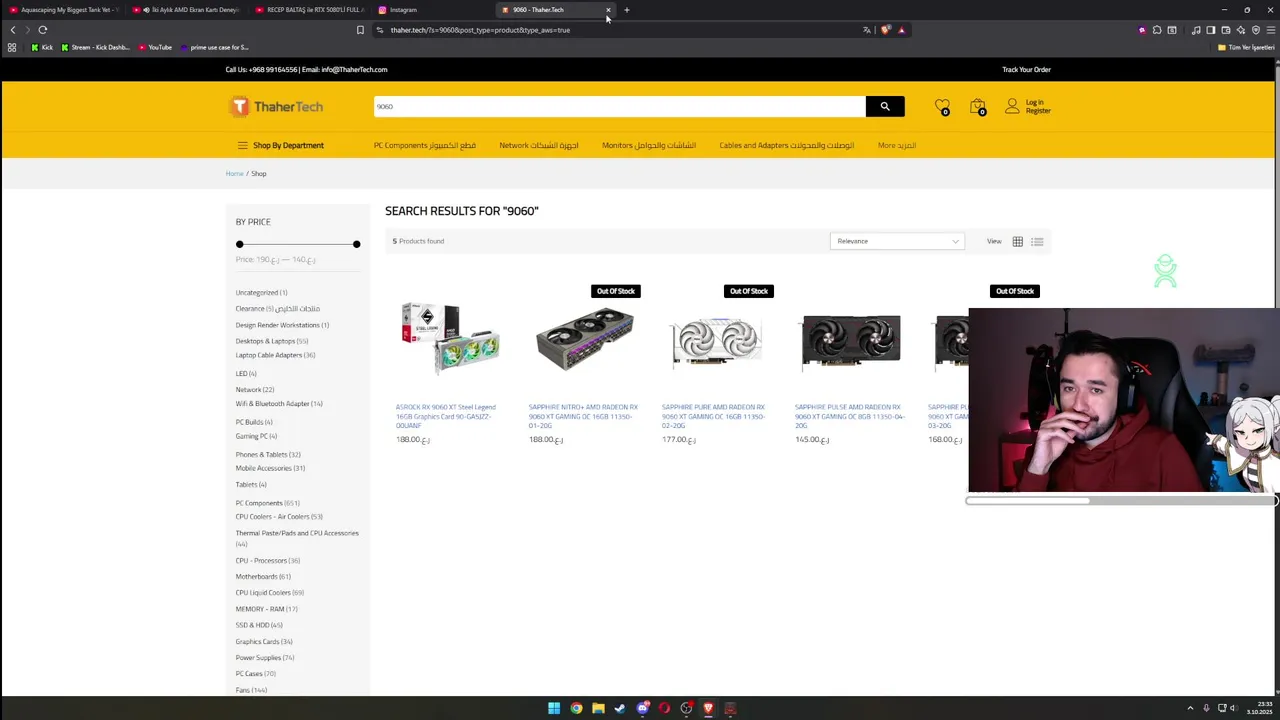Open the Brave Shields lion icon
The image size is (1280, 720).
coord(885,30)
